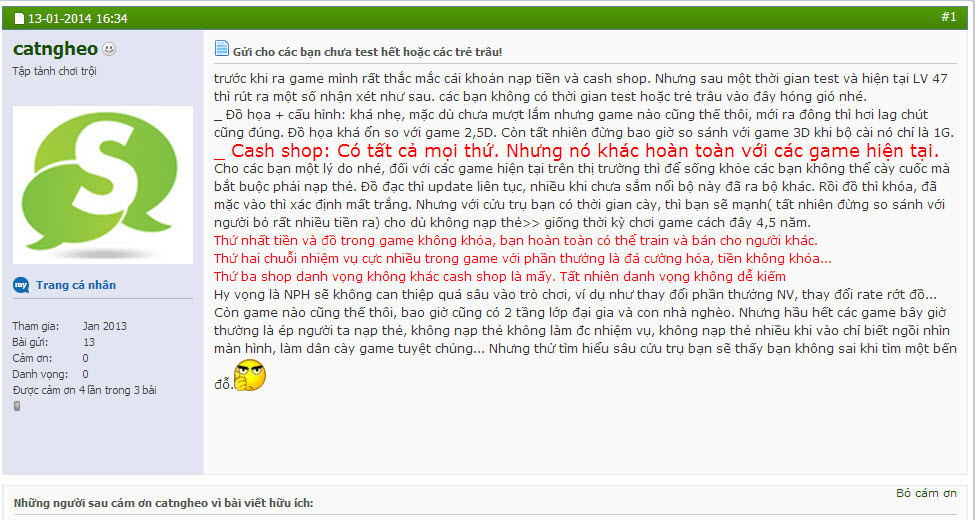Click the blue "my" profile icon
The image size is (980, 520).
pos(21,285)
